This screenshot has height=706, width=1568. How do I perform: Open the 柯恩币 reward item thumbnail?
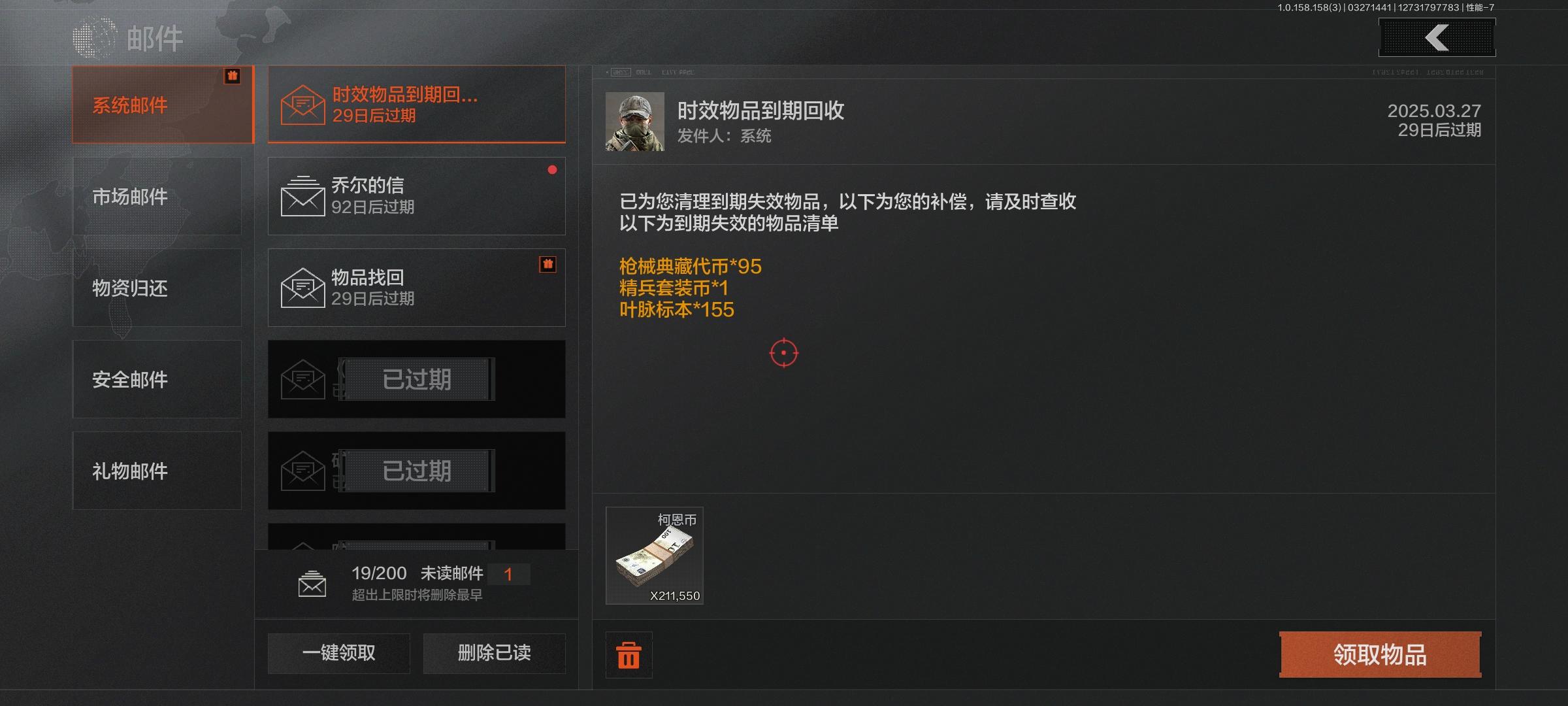point(655,556)
